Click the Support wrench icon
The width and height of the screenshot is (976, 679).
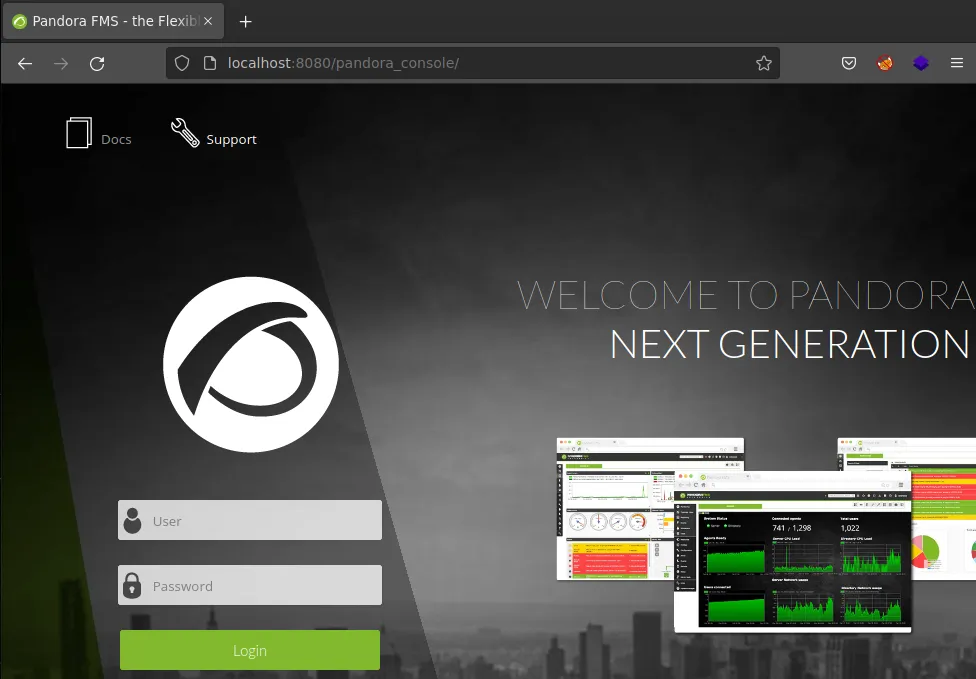click(x=185, y=133)
